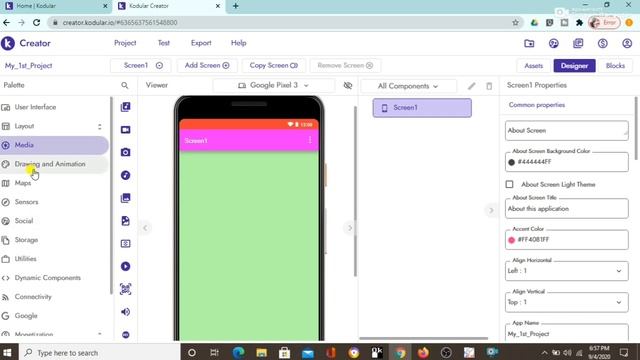Viewport: 640px width, 360px height.
Task: Open the Assets tab
Action: (533, 66)
